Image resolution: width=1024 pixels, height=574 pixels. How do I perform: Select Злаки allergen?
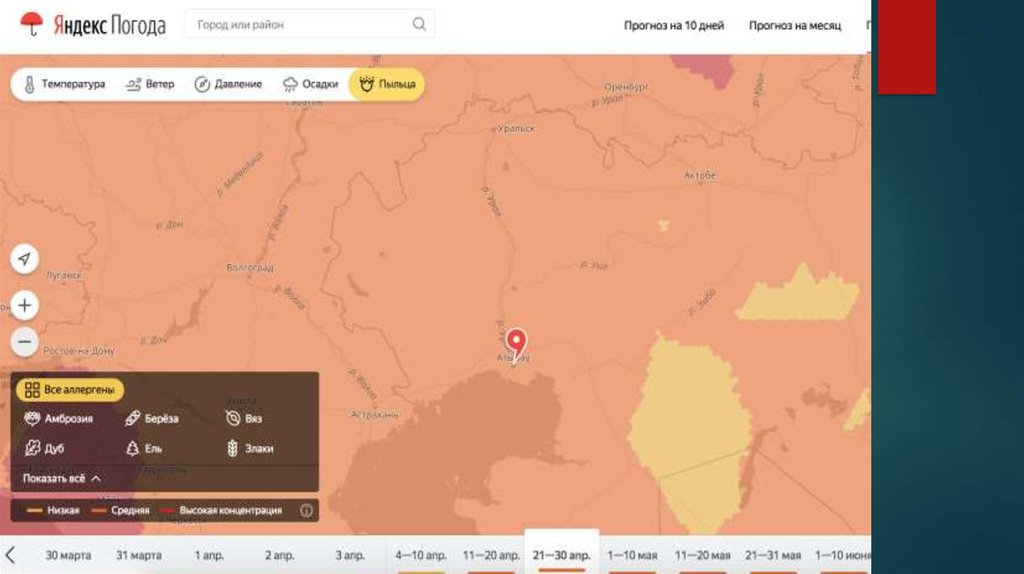click(x=249, y=449)
